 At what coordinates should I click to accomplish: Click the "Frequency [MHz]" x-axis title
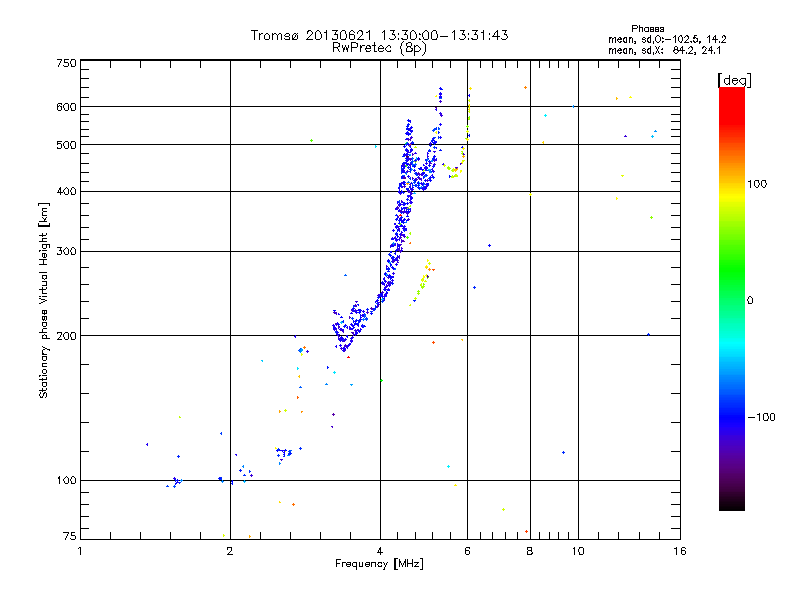pyautogui.click(x=379, y=564)
